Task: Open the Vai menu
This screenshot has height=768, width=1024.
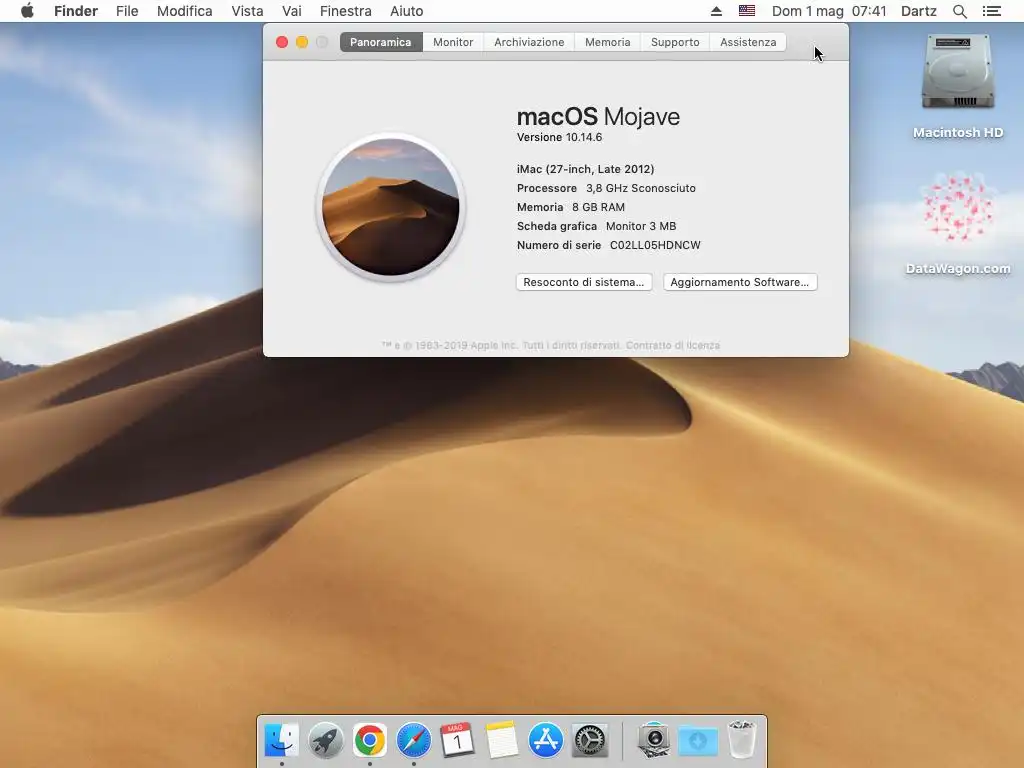Action: pos(291,11)
